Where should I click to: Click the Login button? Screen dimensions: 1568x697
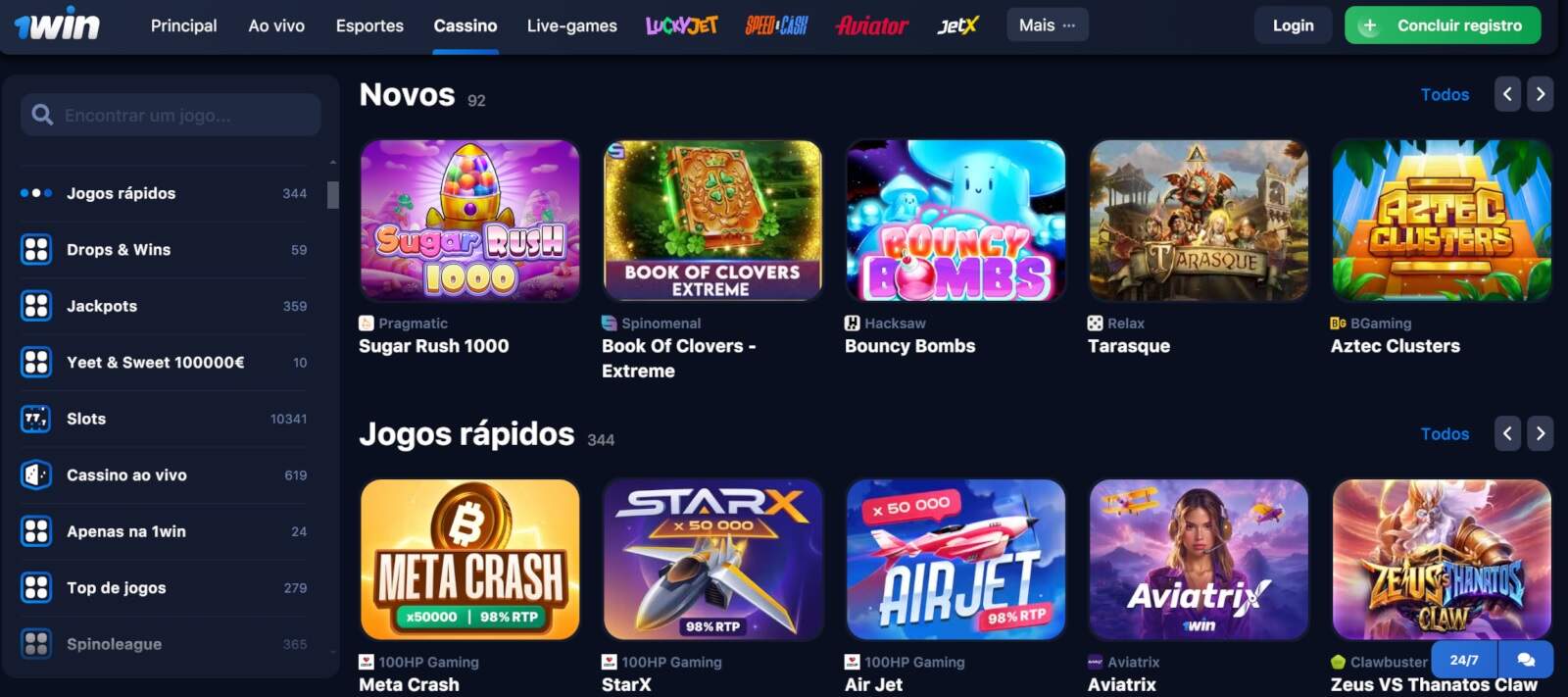click(1294, 25)
